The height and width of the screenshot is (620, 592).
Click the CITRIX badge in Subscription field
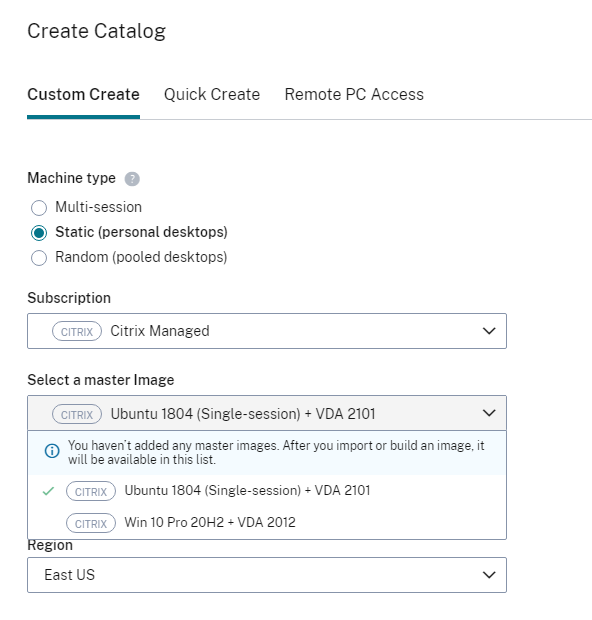[77, 331]
